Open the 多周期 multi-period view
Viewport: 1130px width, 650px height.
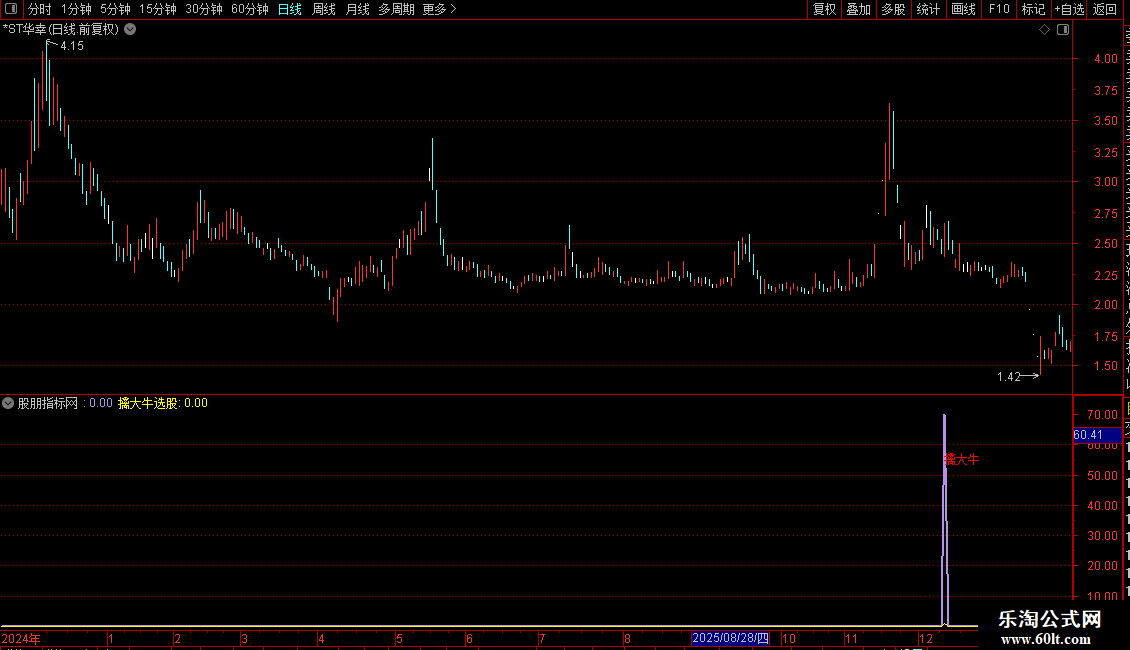click(396, 9)
